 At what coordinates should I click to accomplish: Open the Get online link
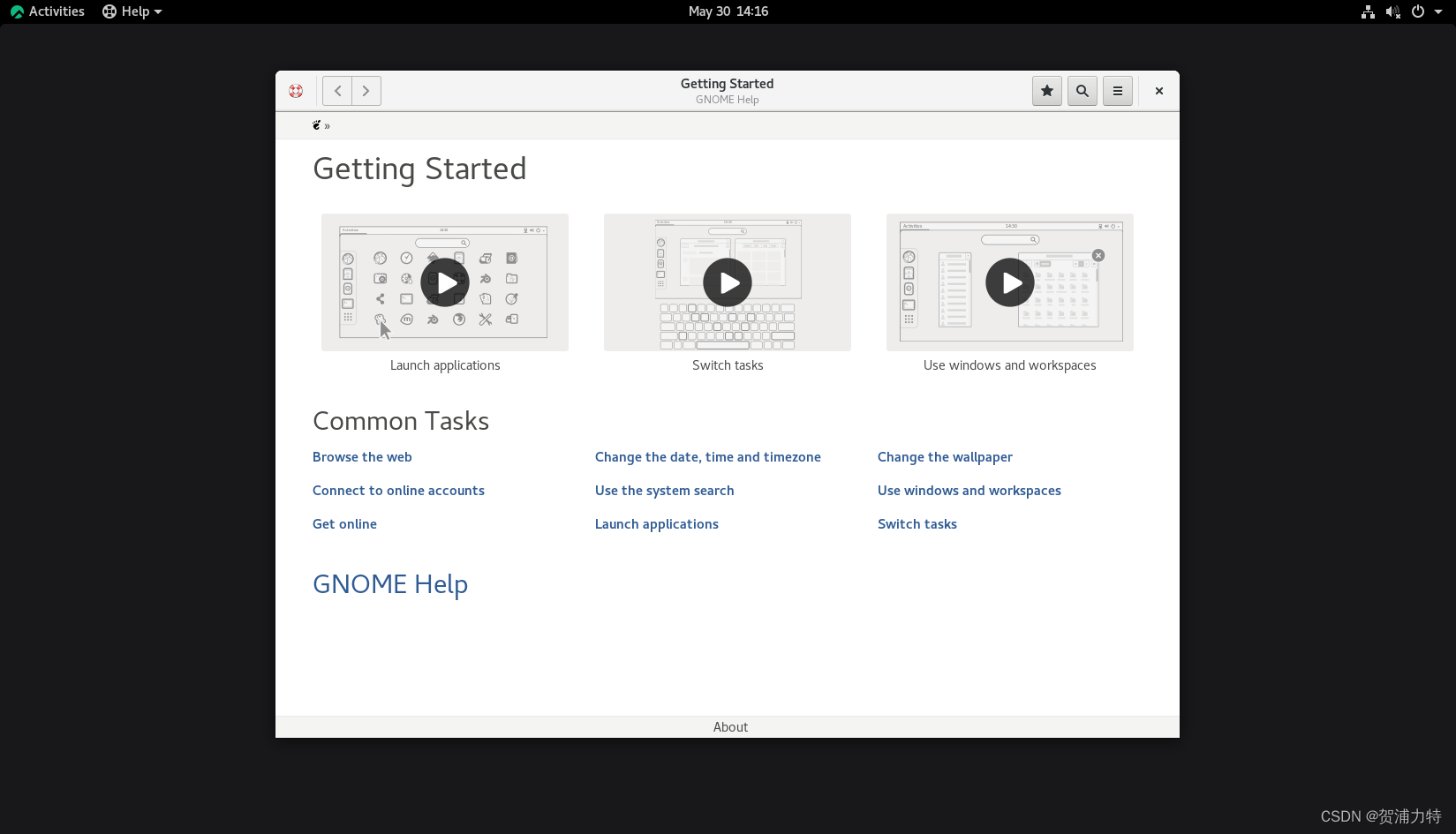click(344, 524)
